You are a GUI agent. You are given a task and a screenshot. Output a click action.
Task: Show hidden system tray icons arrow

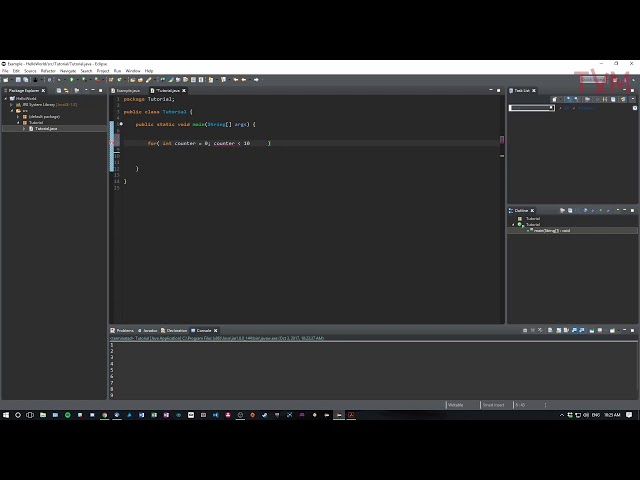pos(562,415)
